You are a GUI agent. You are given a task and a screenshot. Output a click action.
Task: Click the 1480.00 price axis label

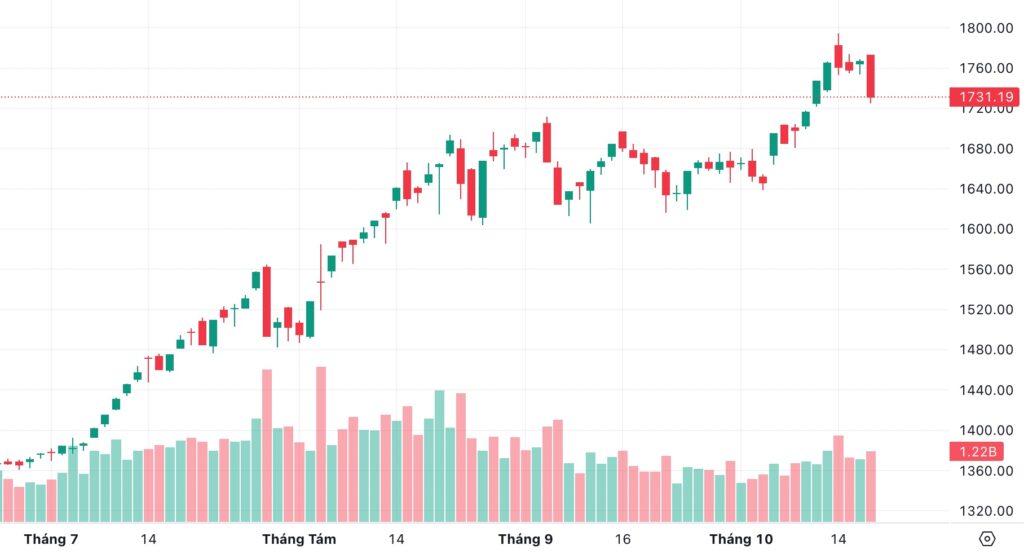pyautogui.click(x=983, y=350)
